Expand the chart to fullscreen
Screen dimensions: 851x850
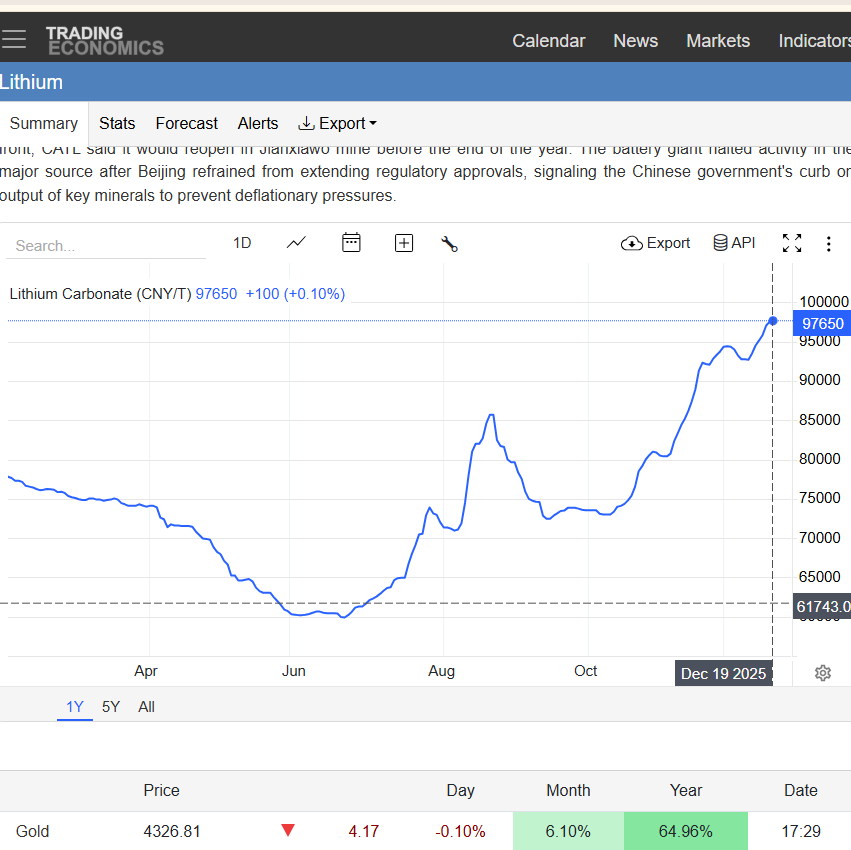791,243
